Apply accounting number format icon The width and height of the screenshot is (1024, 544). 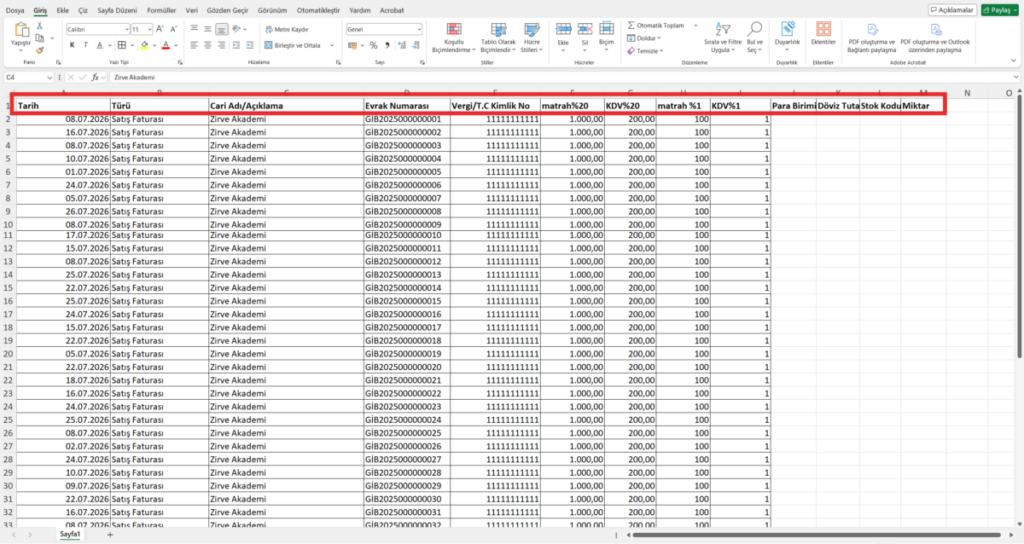click(353, 46)
